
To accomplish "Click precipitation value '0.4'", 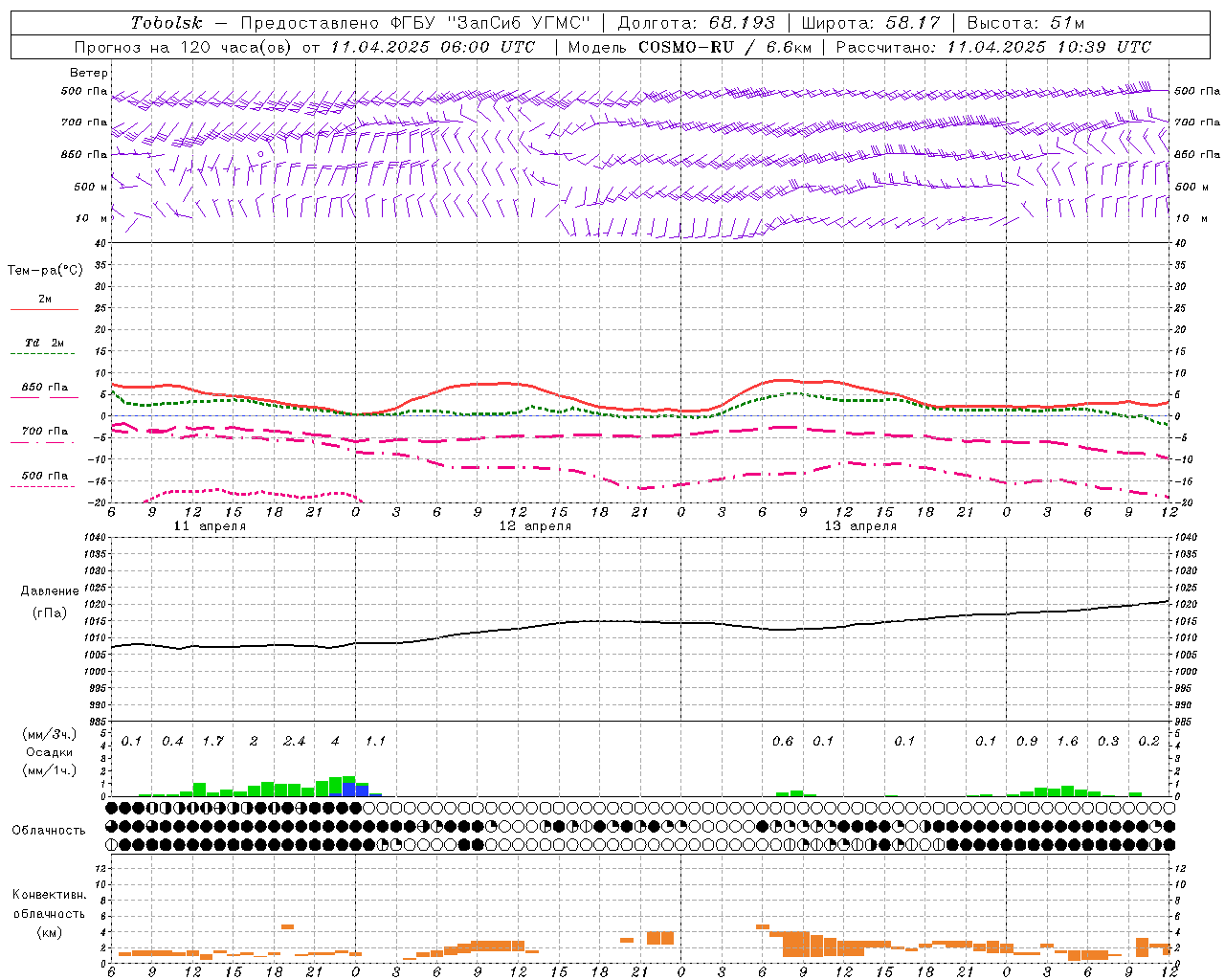I will (172, 742).
